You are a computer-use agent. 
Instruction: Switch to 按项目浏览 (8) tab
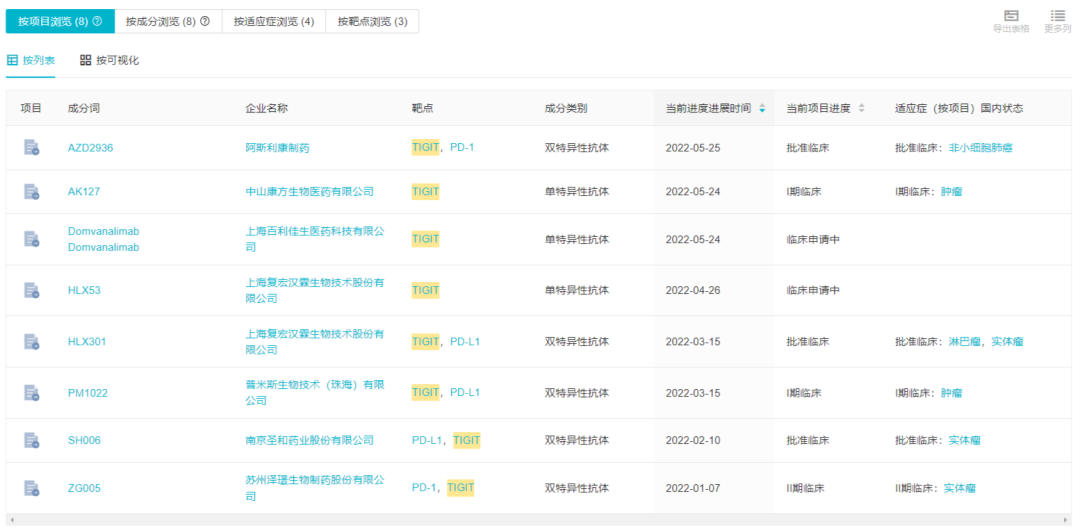pyautogui.click(x=60, y=21)
